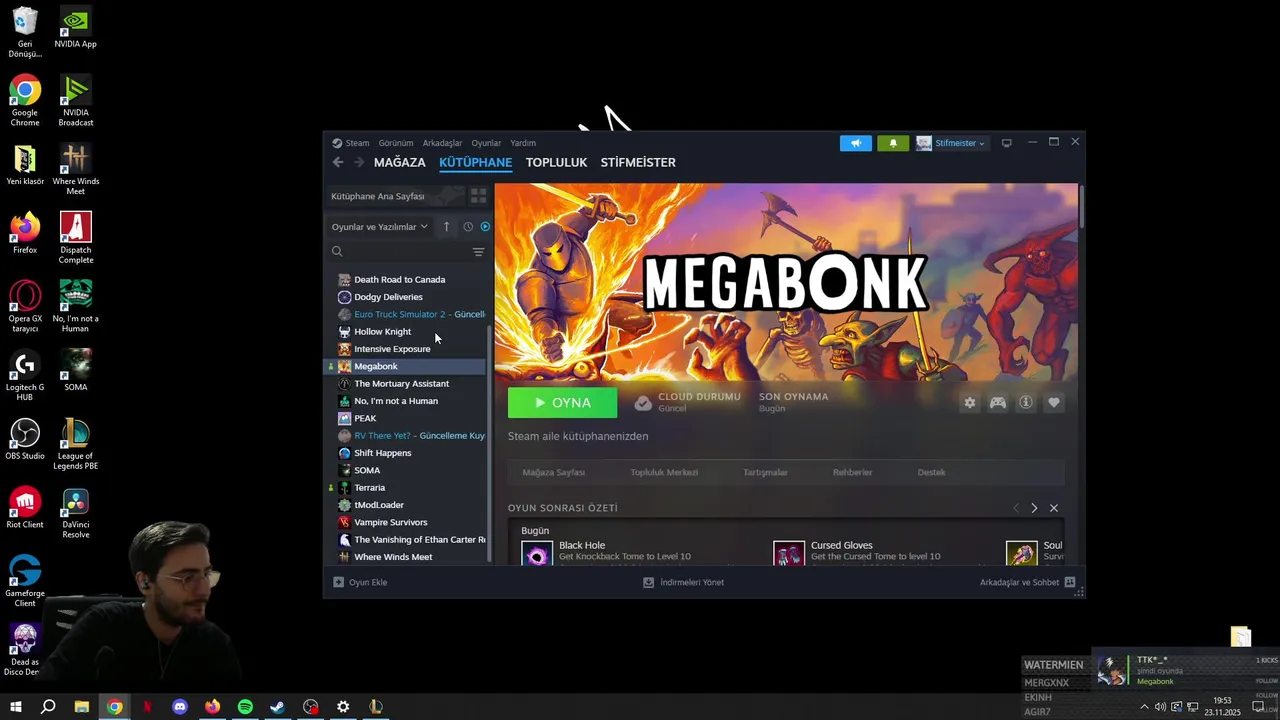Switch to KÜTÜPHANE tab

pos(476,162)
